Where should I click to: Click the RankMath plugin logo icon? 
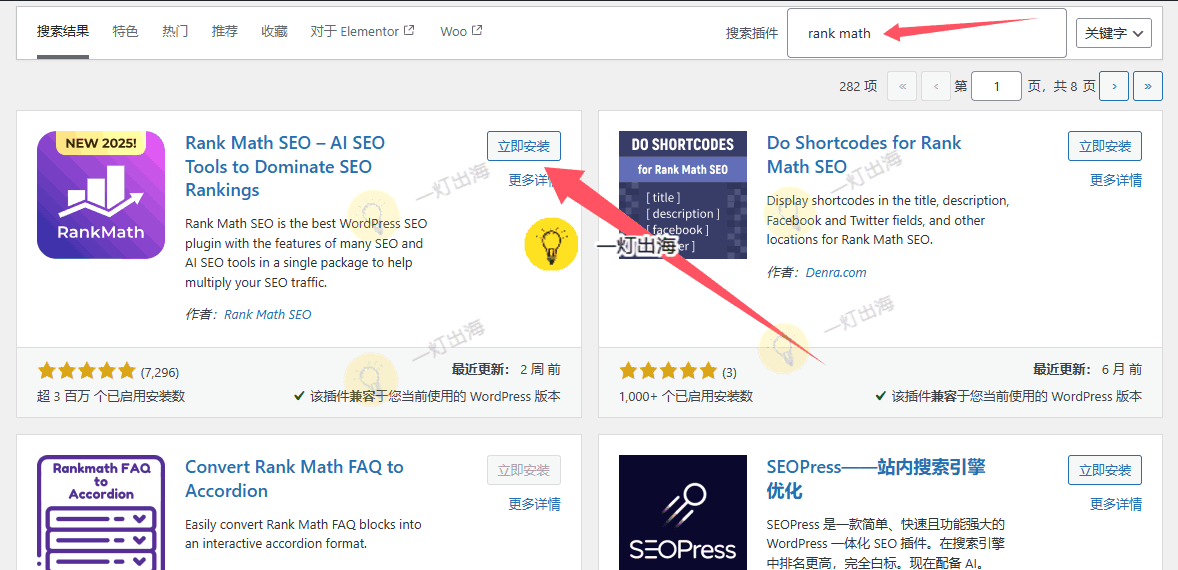click(x=101, y=195)
